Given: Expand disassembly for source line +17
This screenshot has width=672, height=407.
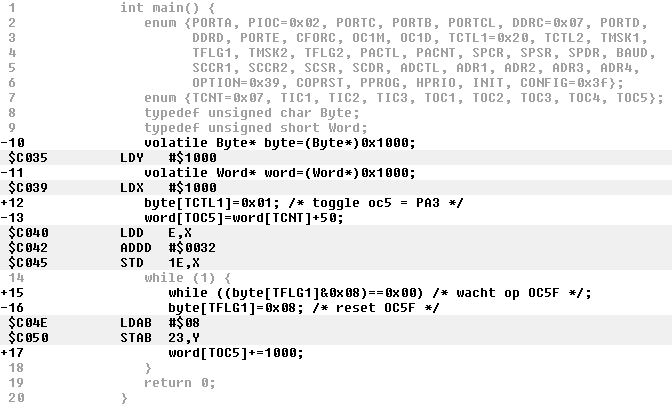Looking at the screenshot, I should pyautogui.click(x=17, y=352).
